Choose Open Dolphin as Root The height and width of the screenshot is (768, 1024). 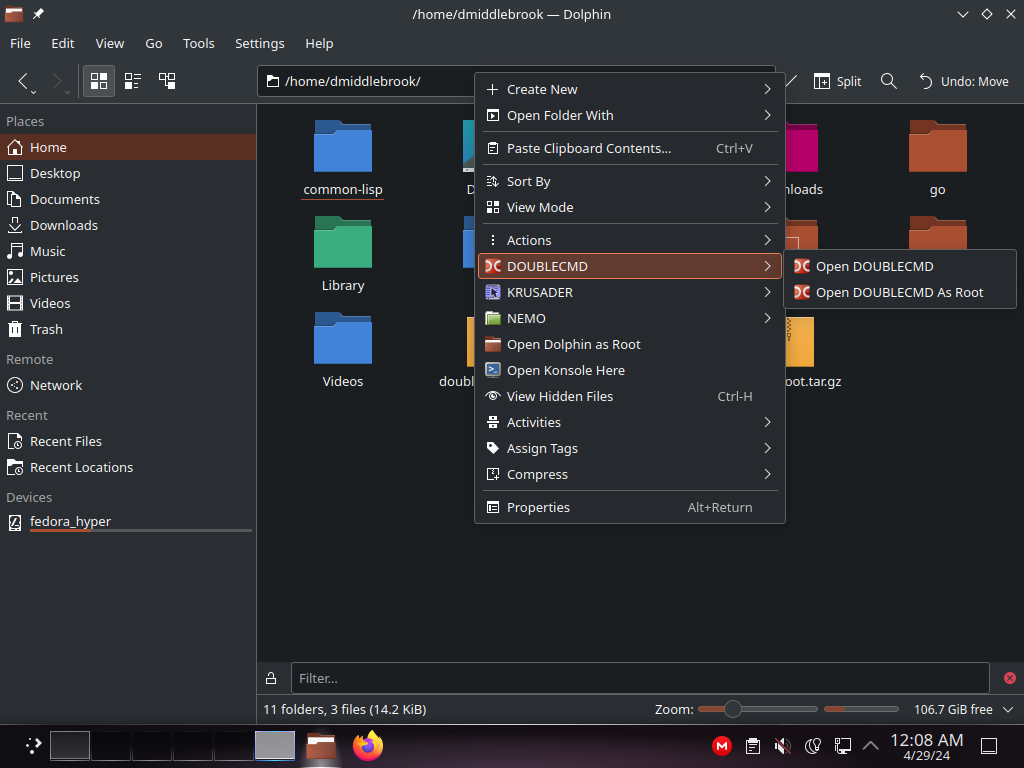tap(630, 345)
